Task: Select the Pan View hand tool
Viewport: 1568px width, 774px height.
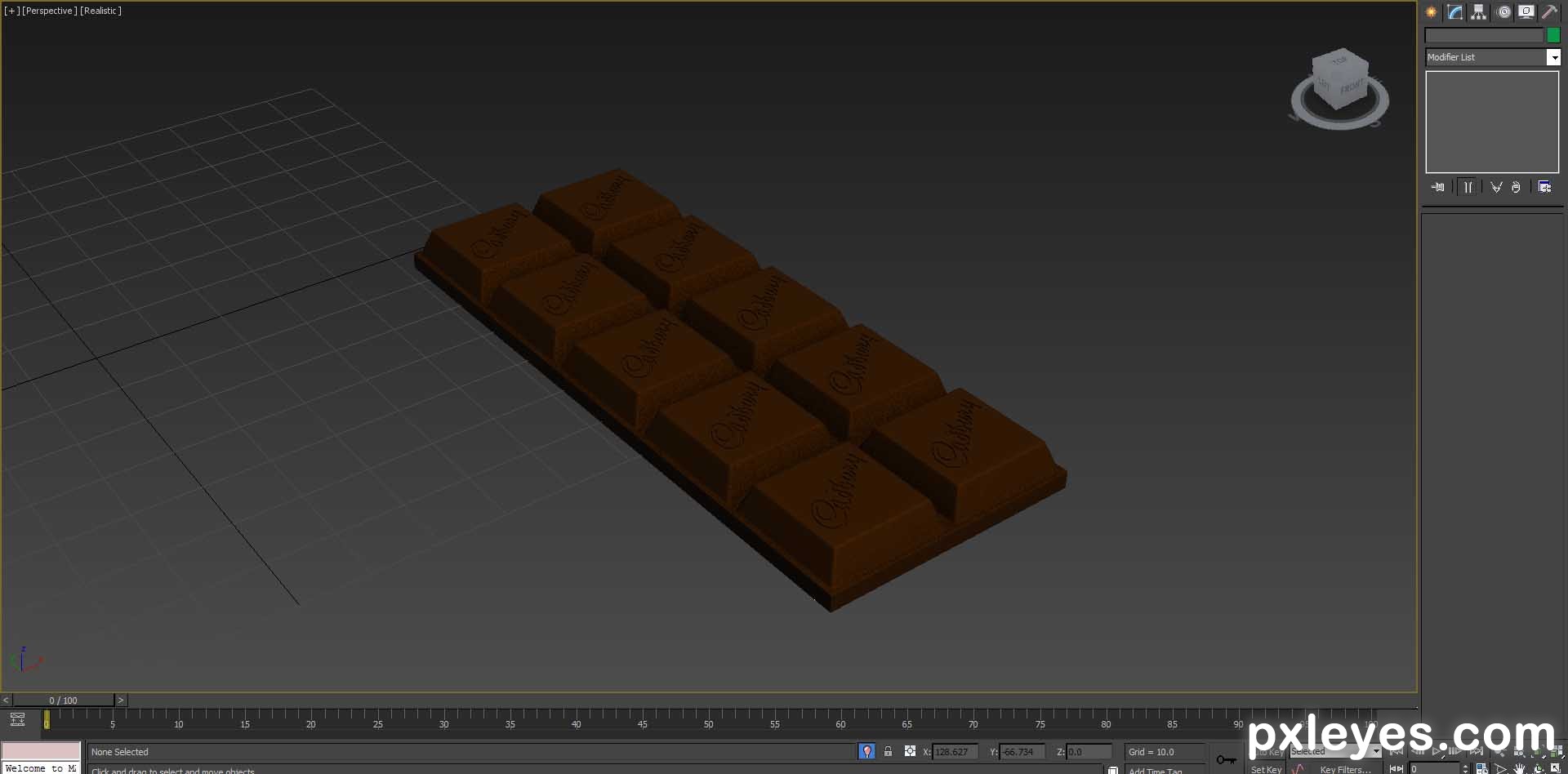Action: point(1519,769)
